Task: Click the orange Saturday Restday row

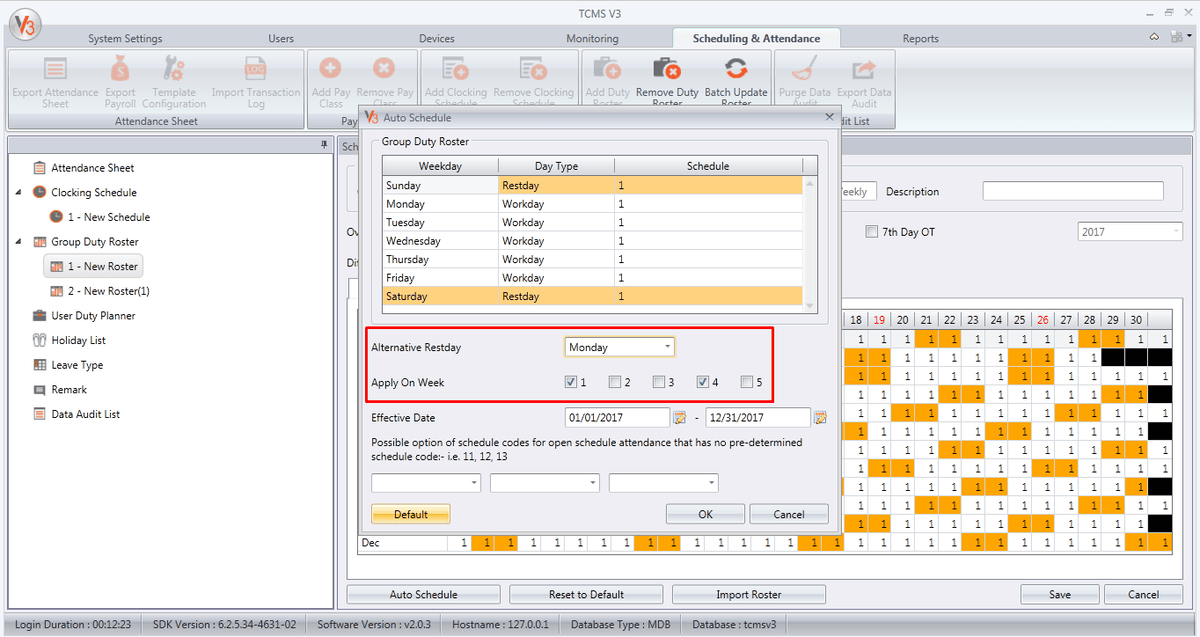Action: click(592, 296)
